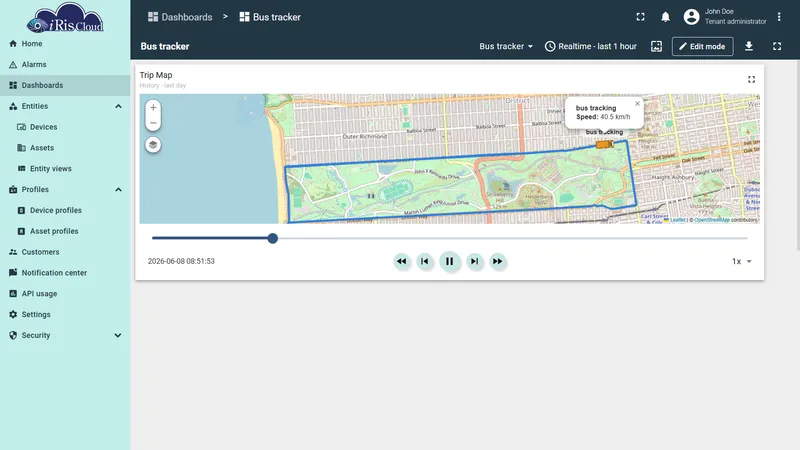Click the dashboard image export icon

coord(657,46)
